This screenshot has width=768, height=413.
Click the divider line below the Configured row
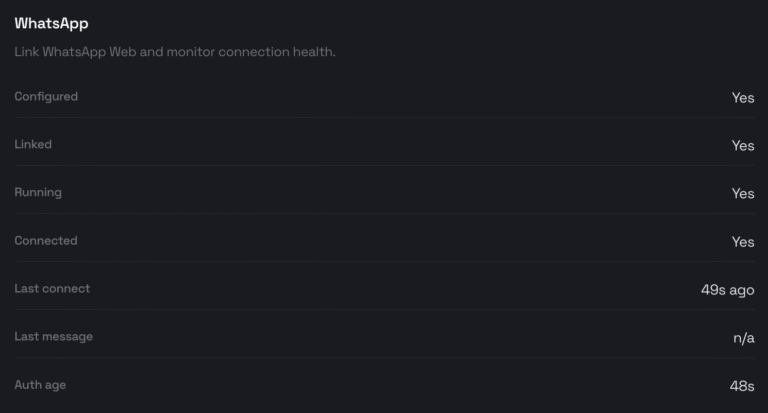(384, 118)
